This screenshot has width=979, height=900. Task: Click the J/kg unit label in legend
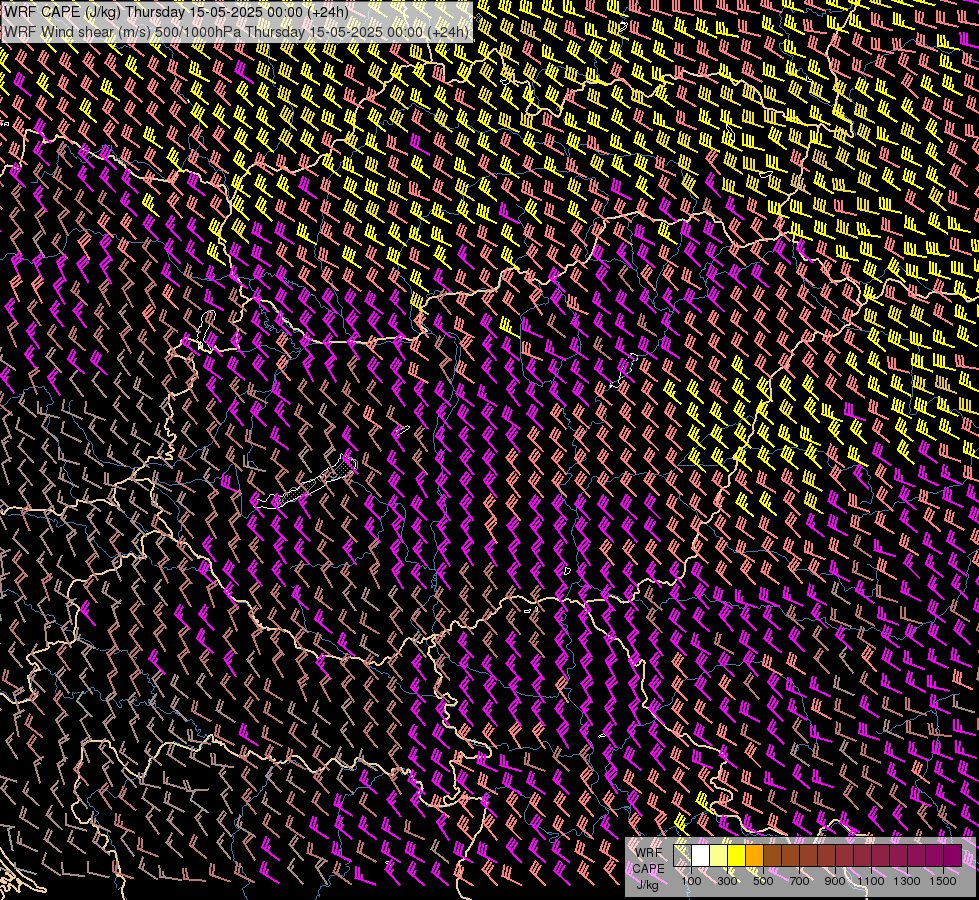(x=647, y=886)
